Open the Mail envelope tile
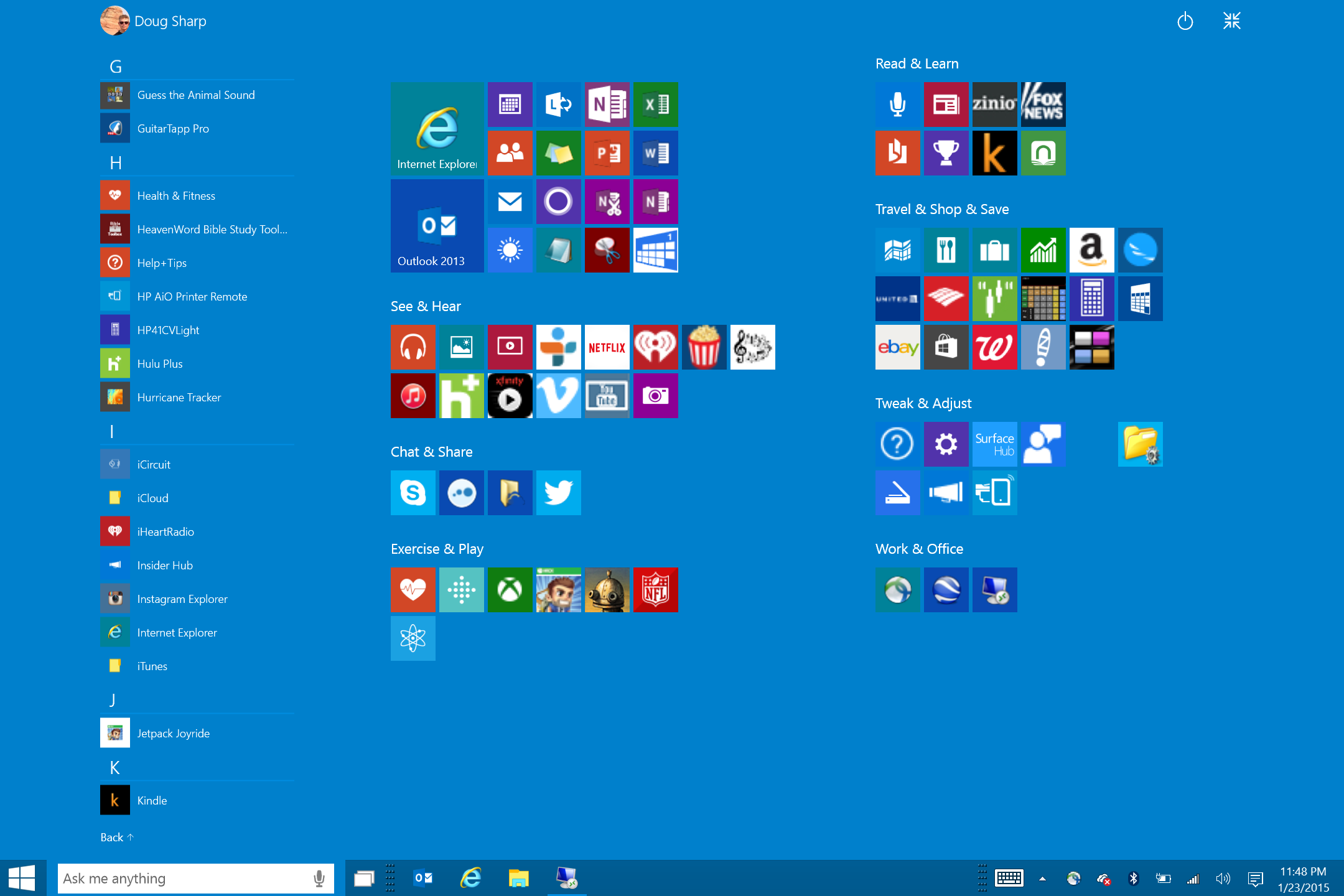Viewport: 1344px width, 896px height. pyautogui.click(x=510, y=202)
